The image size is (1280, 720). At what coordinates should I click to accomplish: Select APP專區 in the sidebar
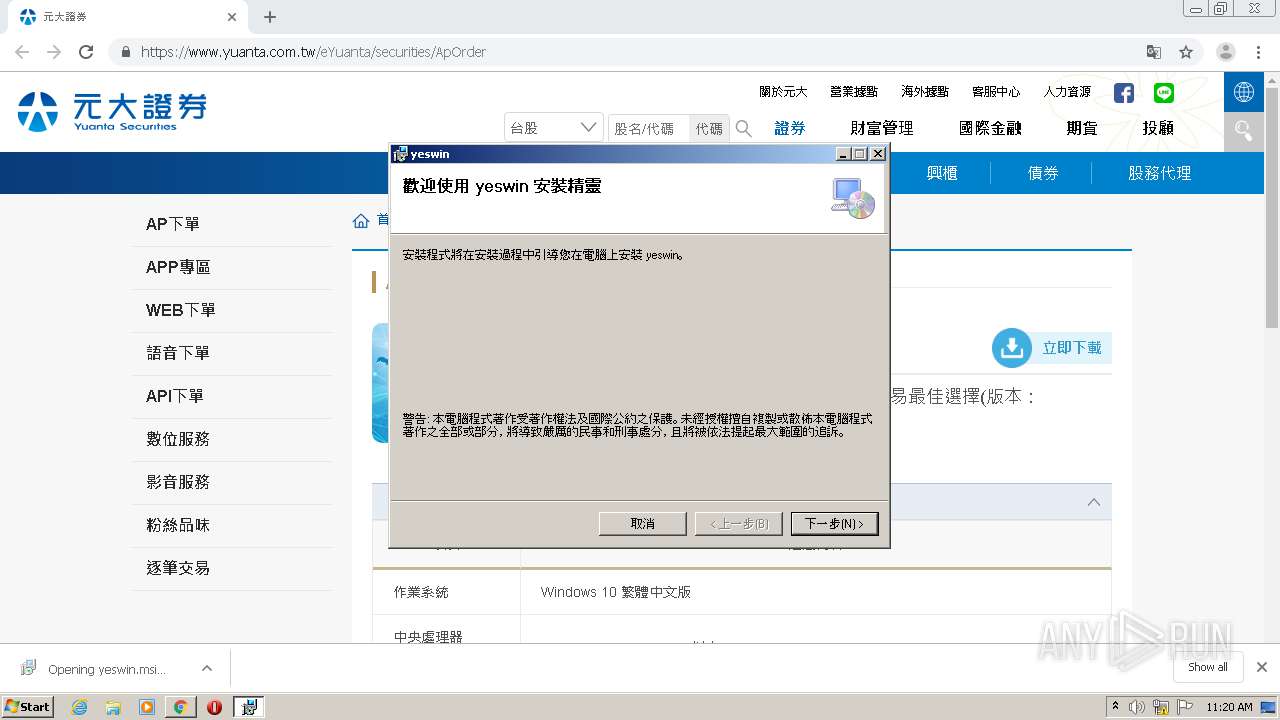click(x=232, y=267)
